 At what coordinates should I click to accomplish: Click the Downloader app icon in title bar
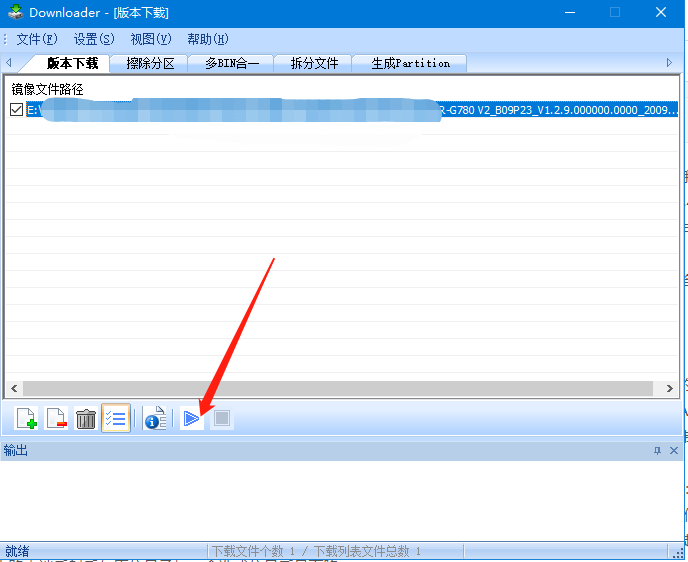(x=13, y=13)
